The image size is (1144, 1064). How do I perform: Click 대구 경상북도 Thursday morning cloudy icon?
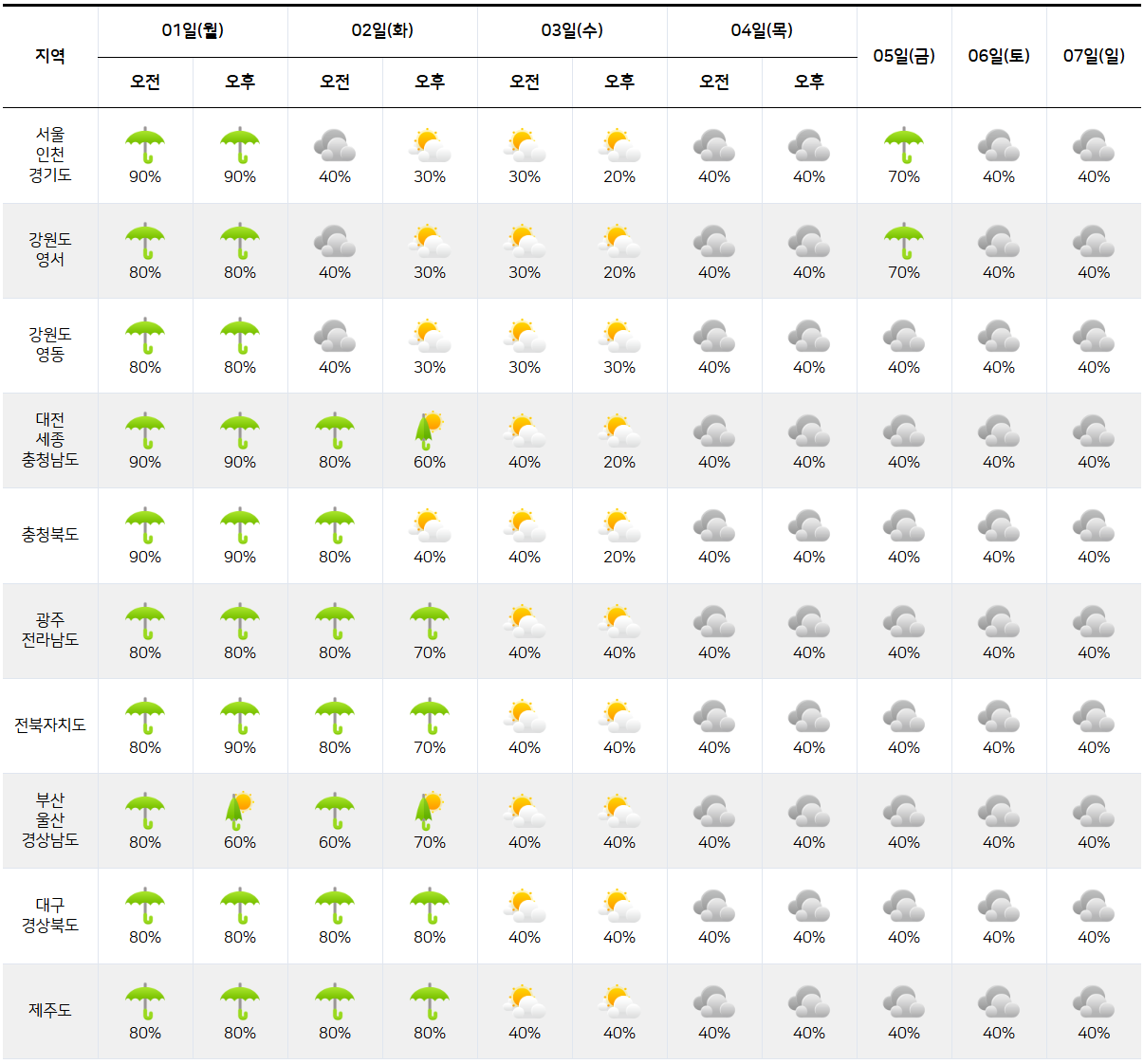point(714,907)
